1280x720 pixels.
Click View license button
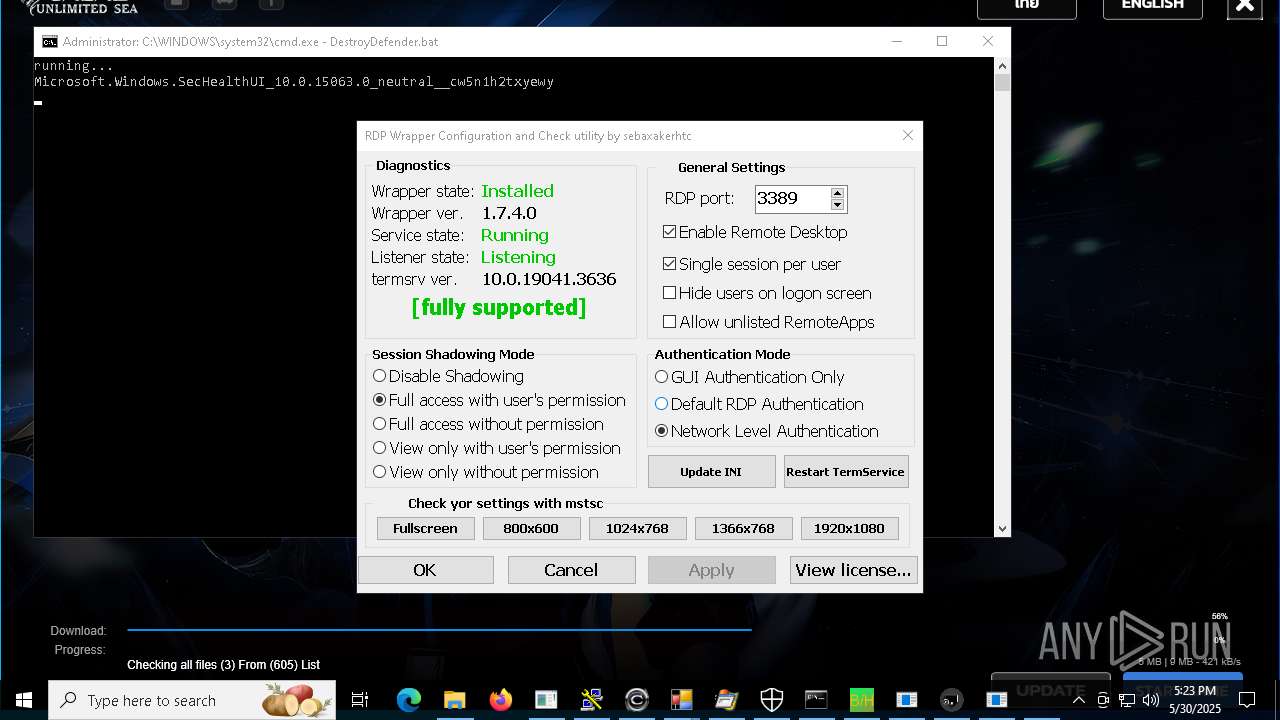pos(853,570)
